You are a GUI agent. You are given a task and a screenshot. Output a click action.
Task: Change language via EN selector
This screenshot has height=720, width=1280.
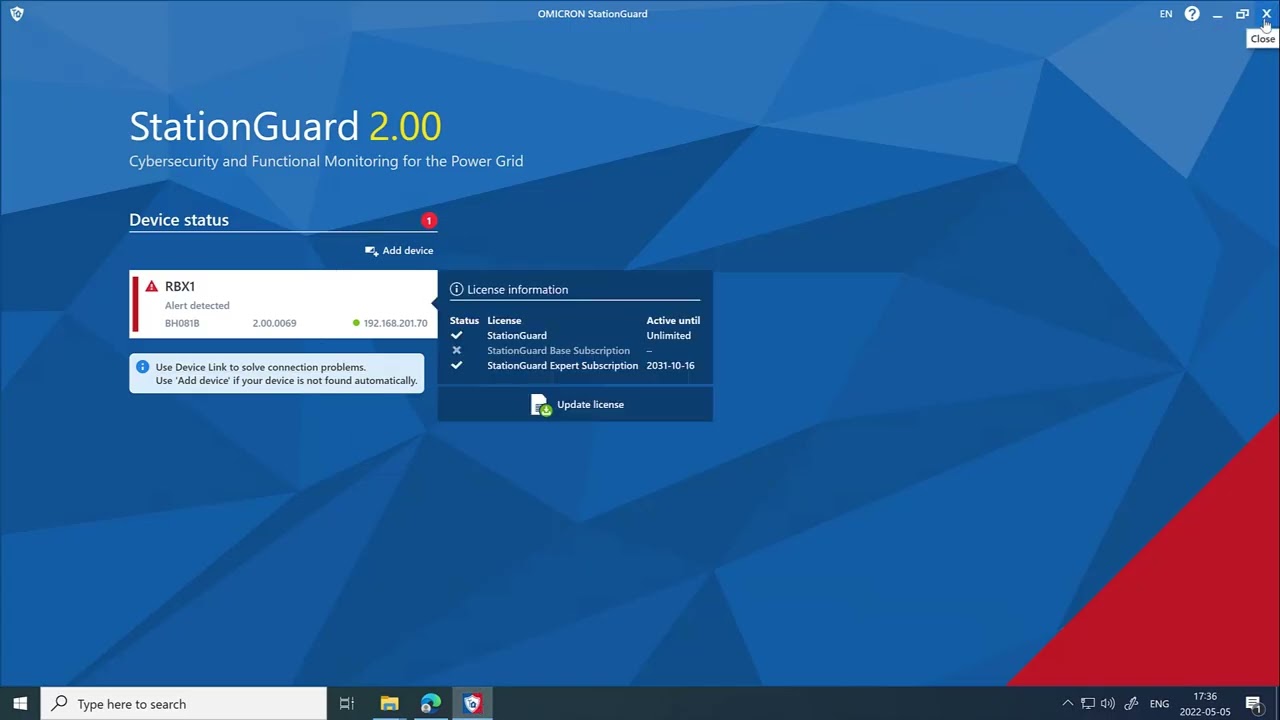pos(1166,14)
